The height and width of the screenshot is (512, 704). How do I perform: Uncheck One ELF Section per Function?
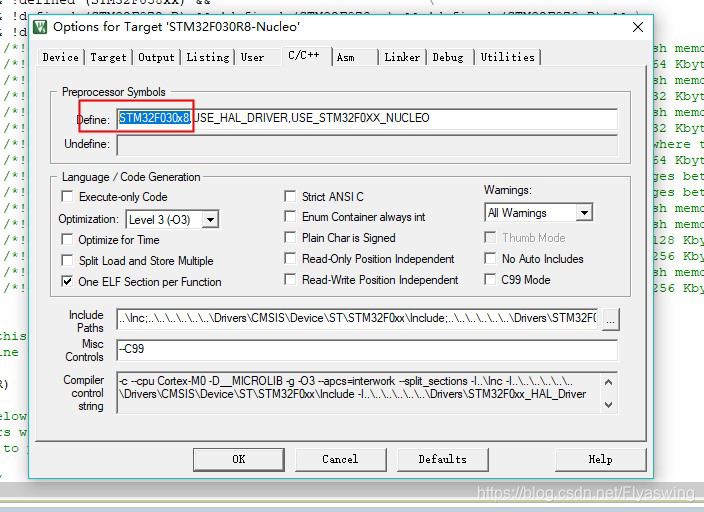pyautogui.click(x=67, y=282)
